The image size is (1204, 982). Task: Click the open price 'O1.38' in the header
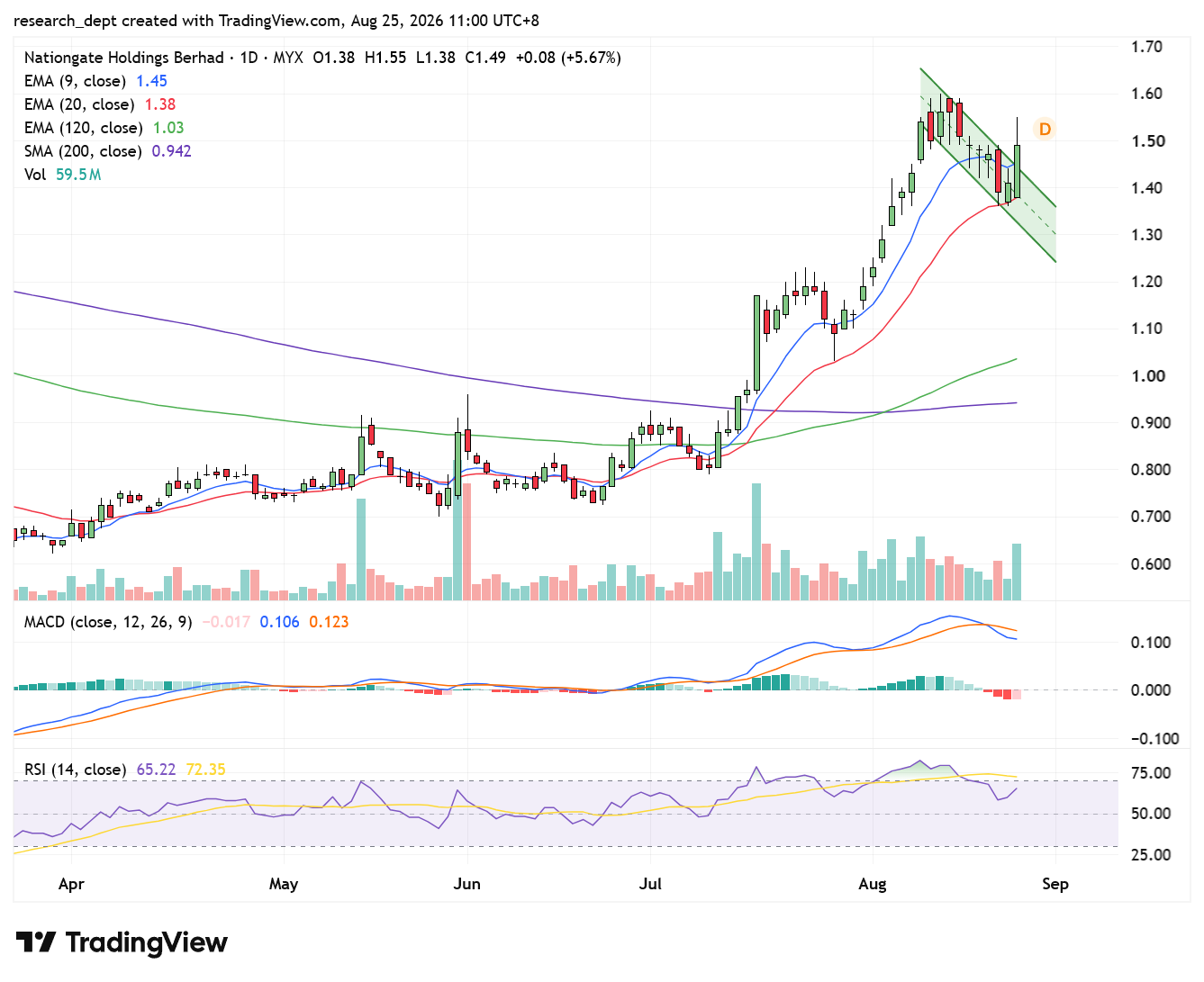334,58
